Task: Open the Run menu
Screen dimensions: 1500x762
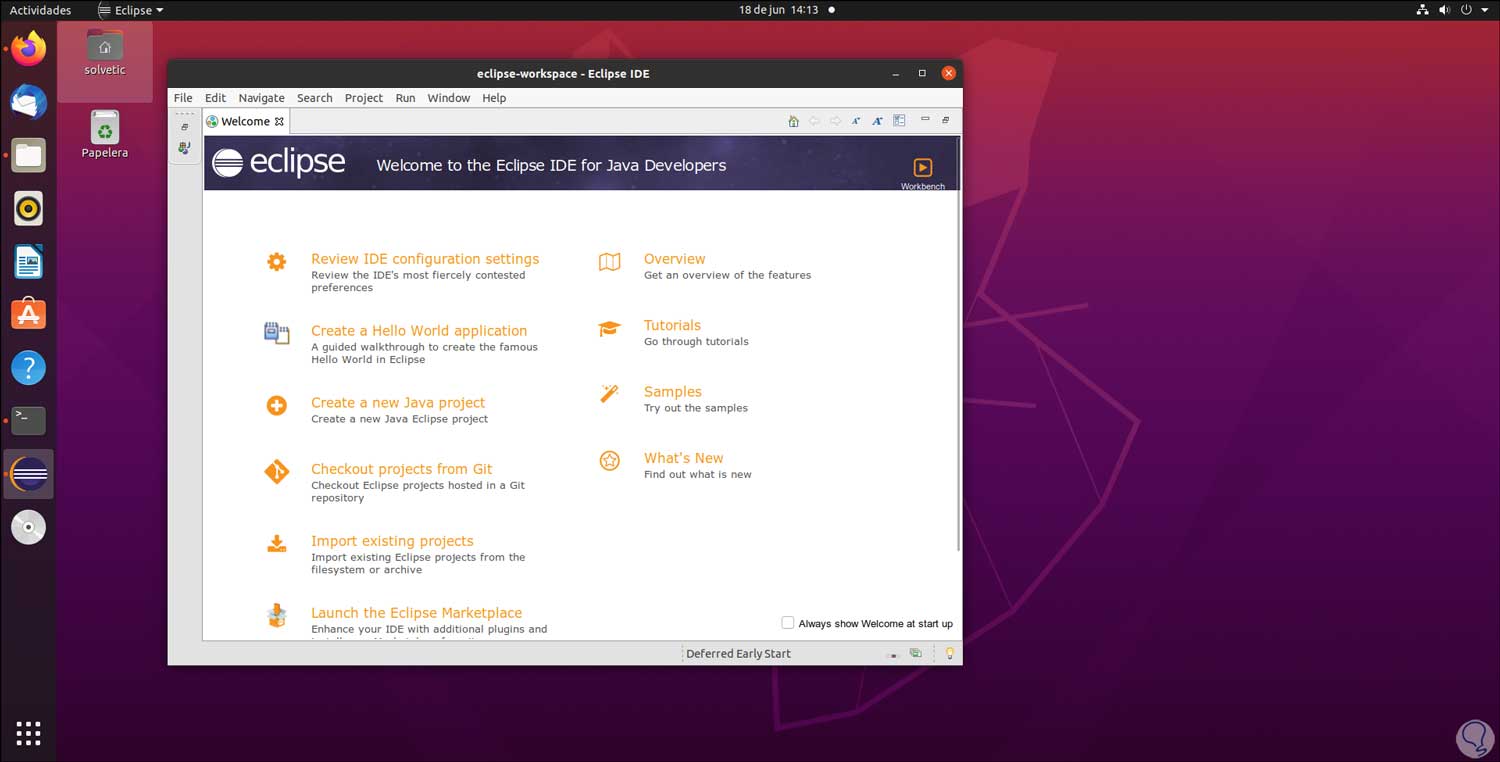Action: [x=405, y=98]
